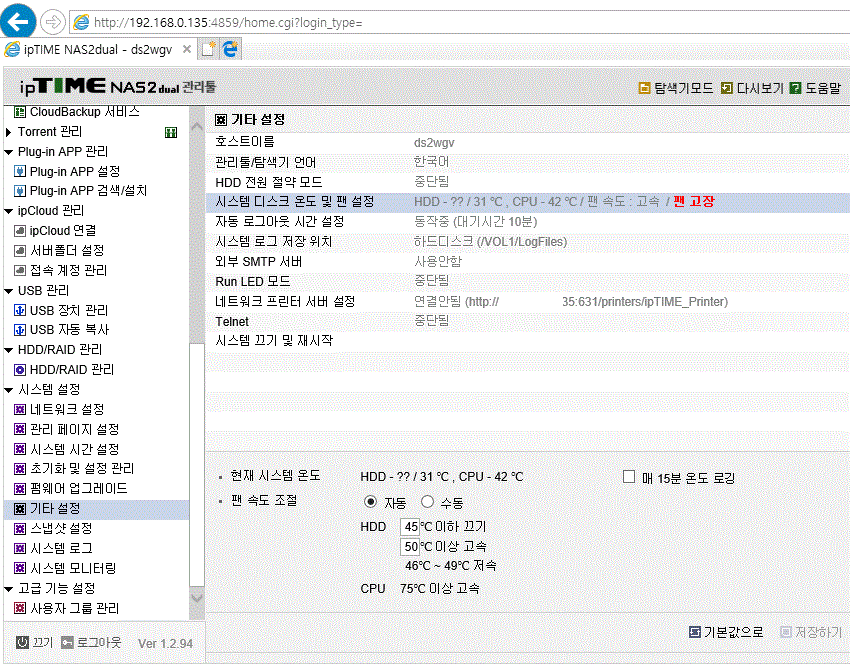The height and width of the screenshot is (665, 850).
Task: Collapse the 시스템 설정 section
Action: [x=8, y=390]
